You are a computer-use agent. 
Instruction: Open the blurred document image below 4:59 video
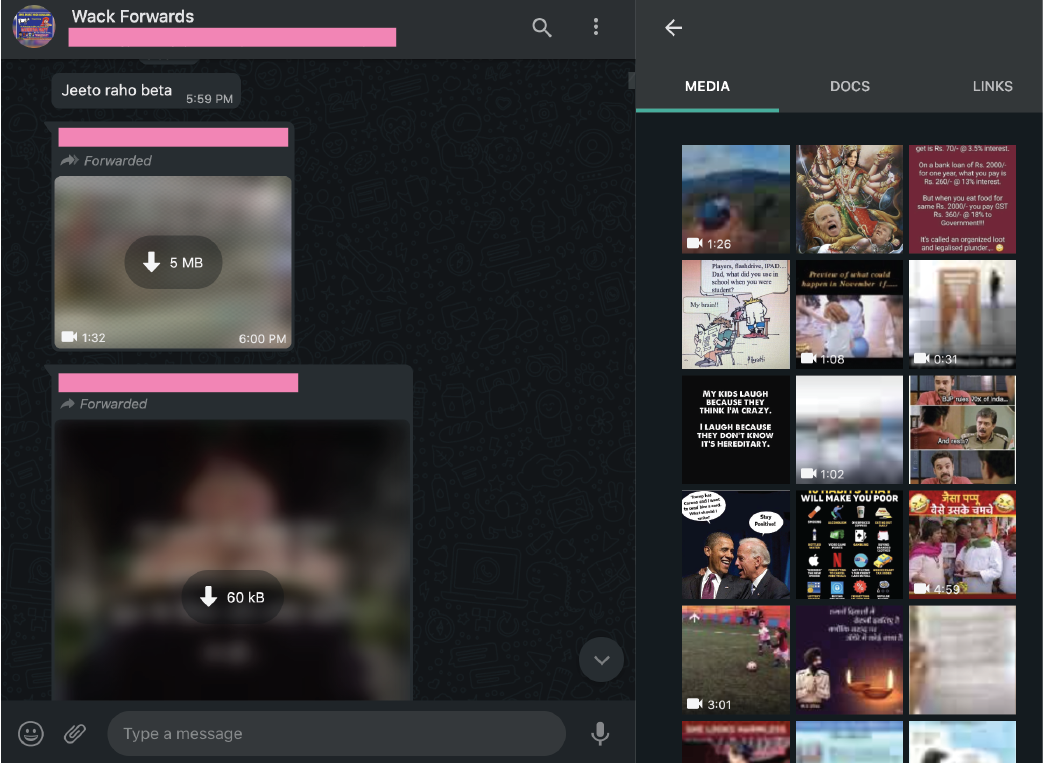(x=963, y=660)
